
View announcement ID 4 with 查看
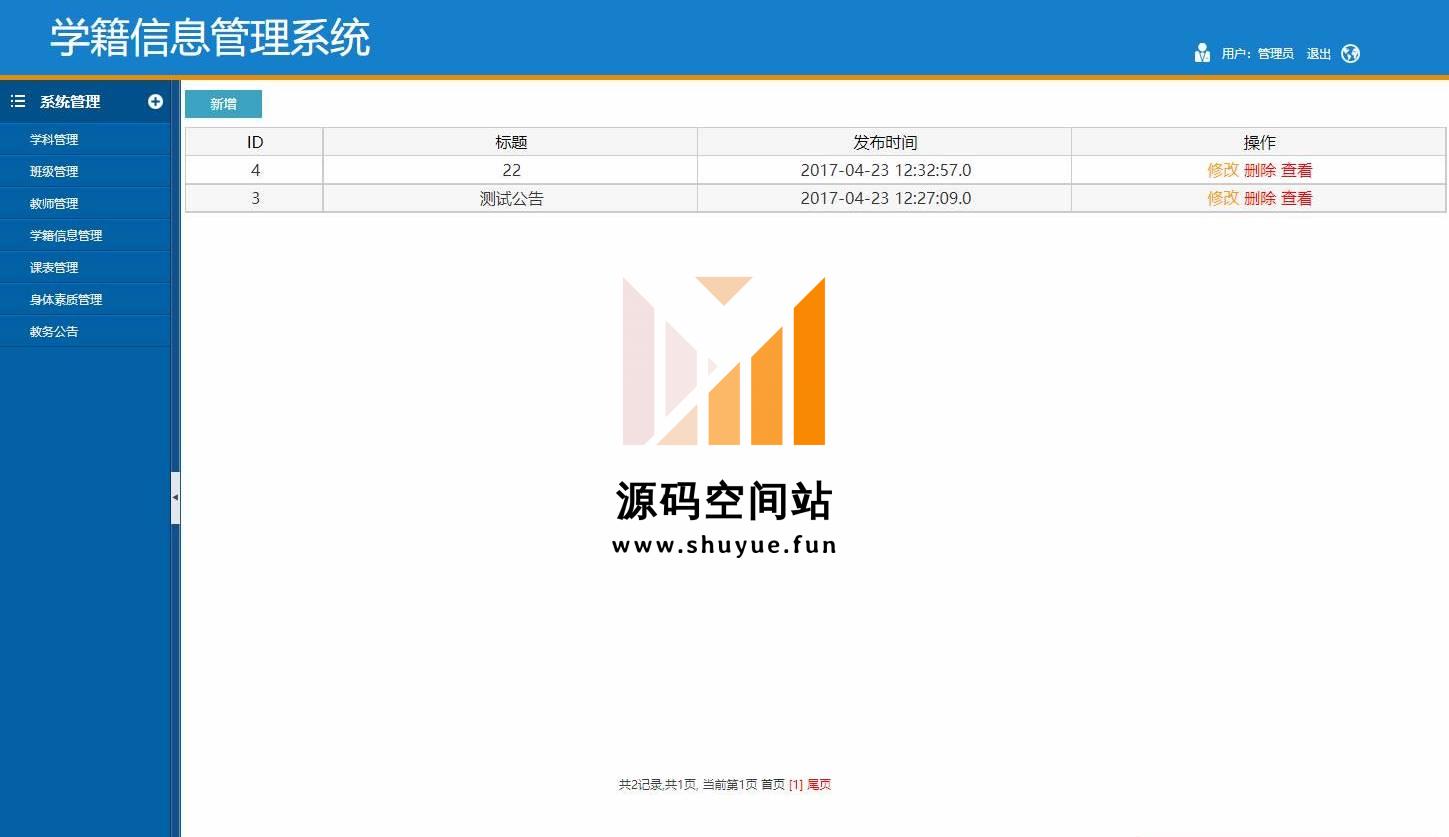(x=1296, y=170)
